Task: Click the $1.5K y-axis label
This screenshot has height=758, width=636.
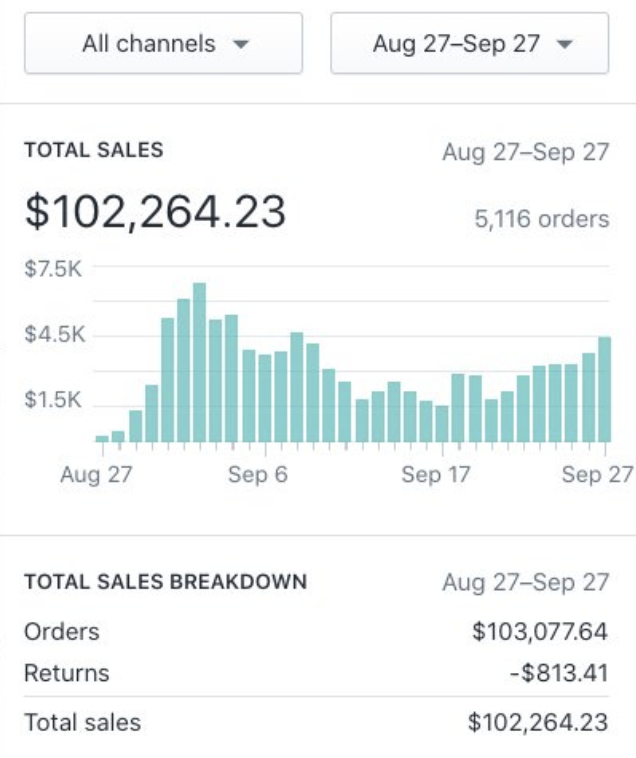Action: [54, 400]
